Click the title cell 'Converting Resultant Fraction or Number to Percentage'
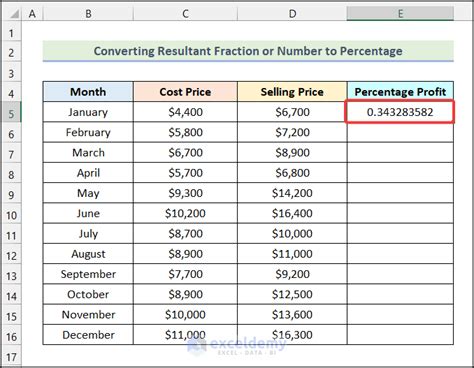The height and width of the screenshot is (368, 474). pyautogui.click(x=248, y=51)
